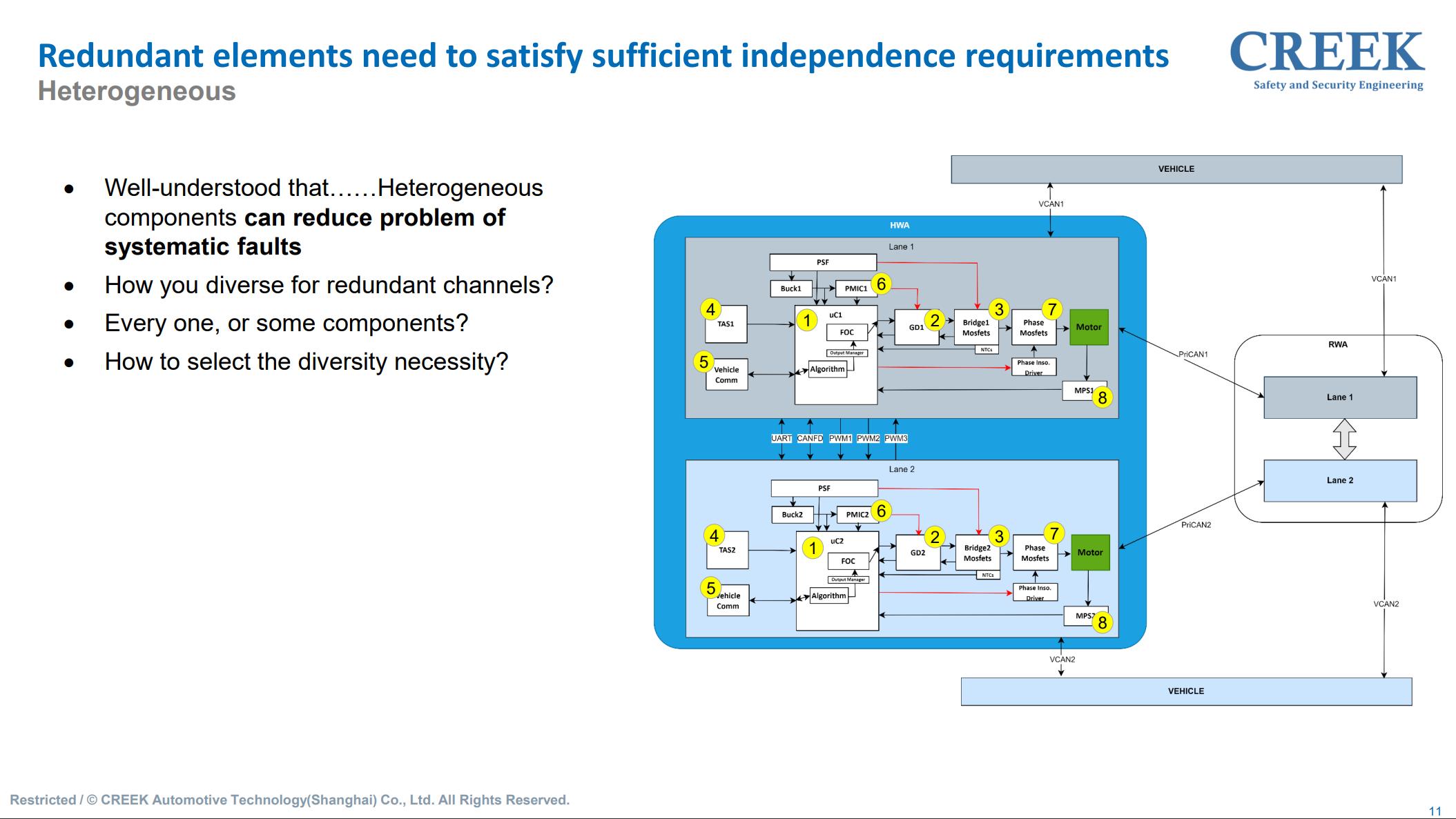Image resolution: width=1456 pixels, height=819 pixels.
Task: Click the Heterogeneous subtitle text
Action: click(137, 91)
